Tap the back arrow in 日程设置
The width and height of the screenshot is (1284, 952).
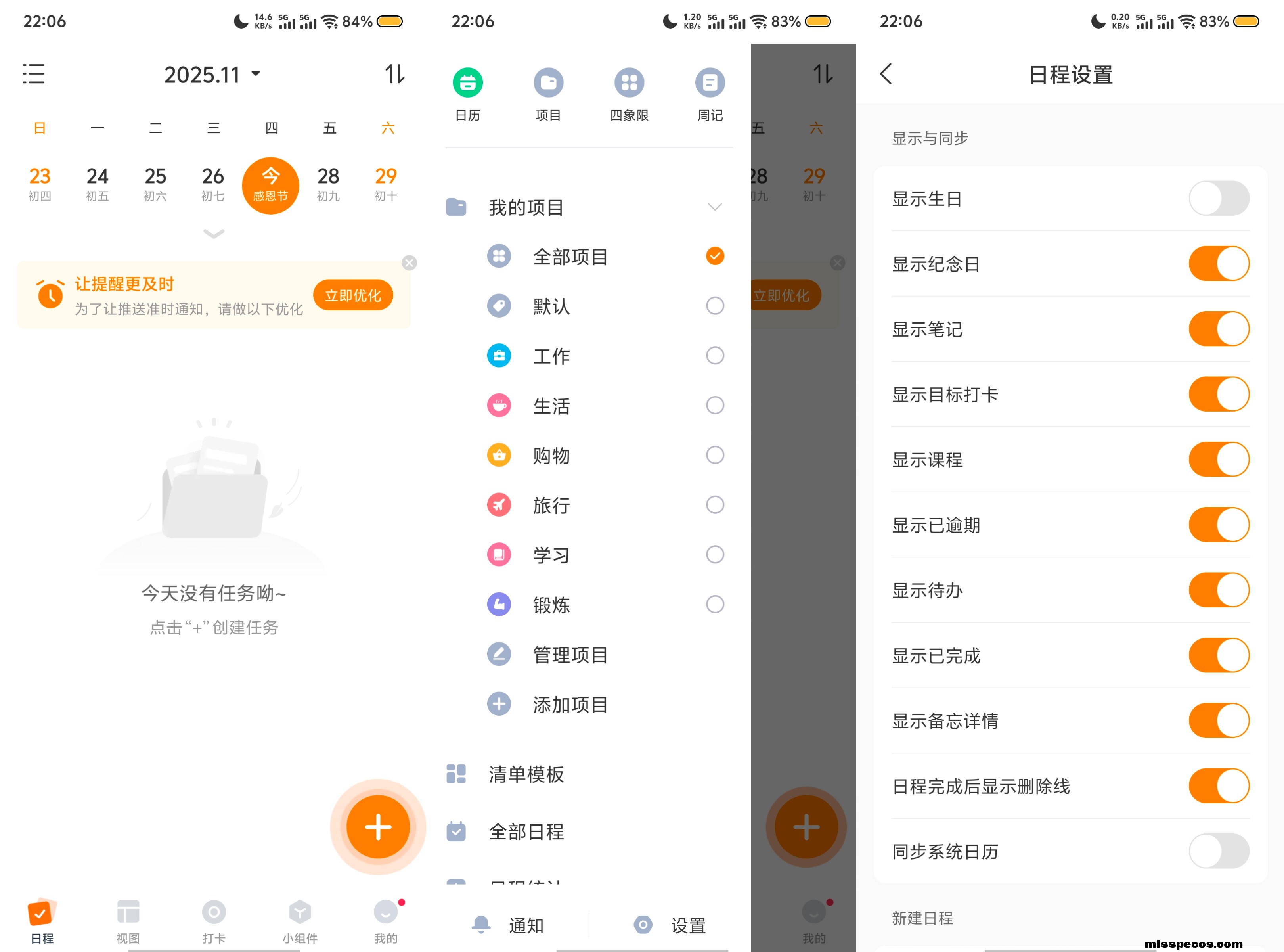pyautogui.click(x=886, y=74)
